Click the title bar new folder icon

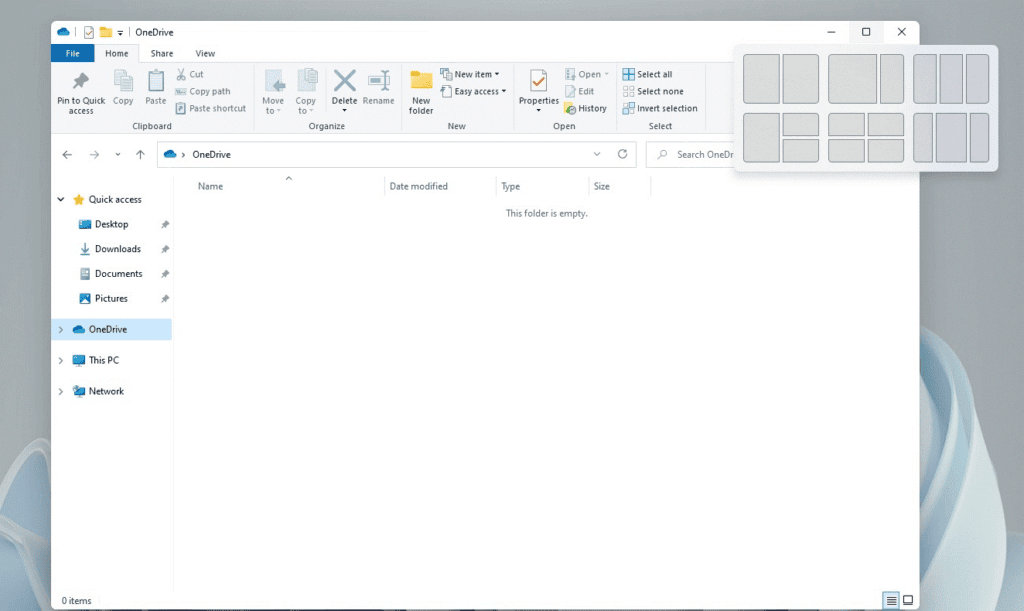(105, 32)
